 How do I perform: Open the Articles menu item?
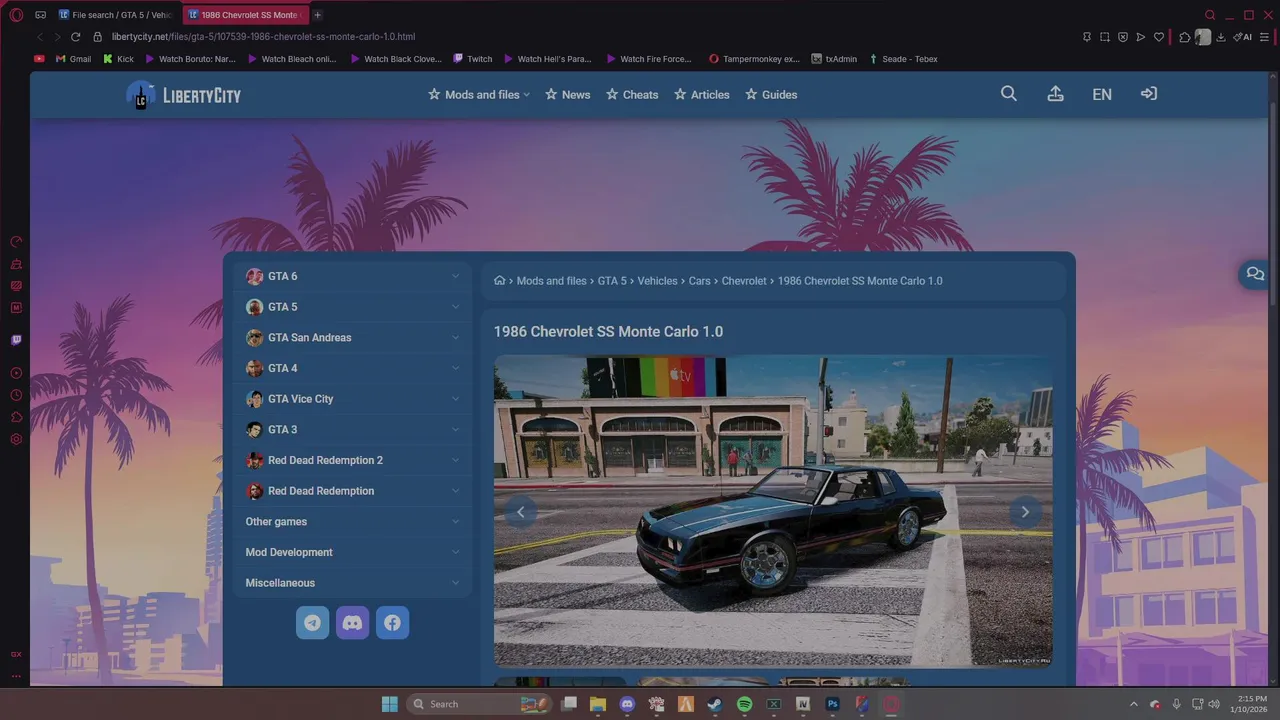[x=702, y=95]
